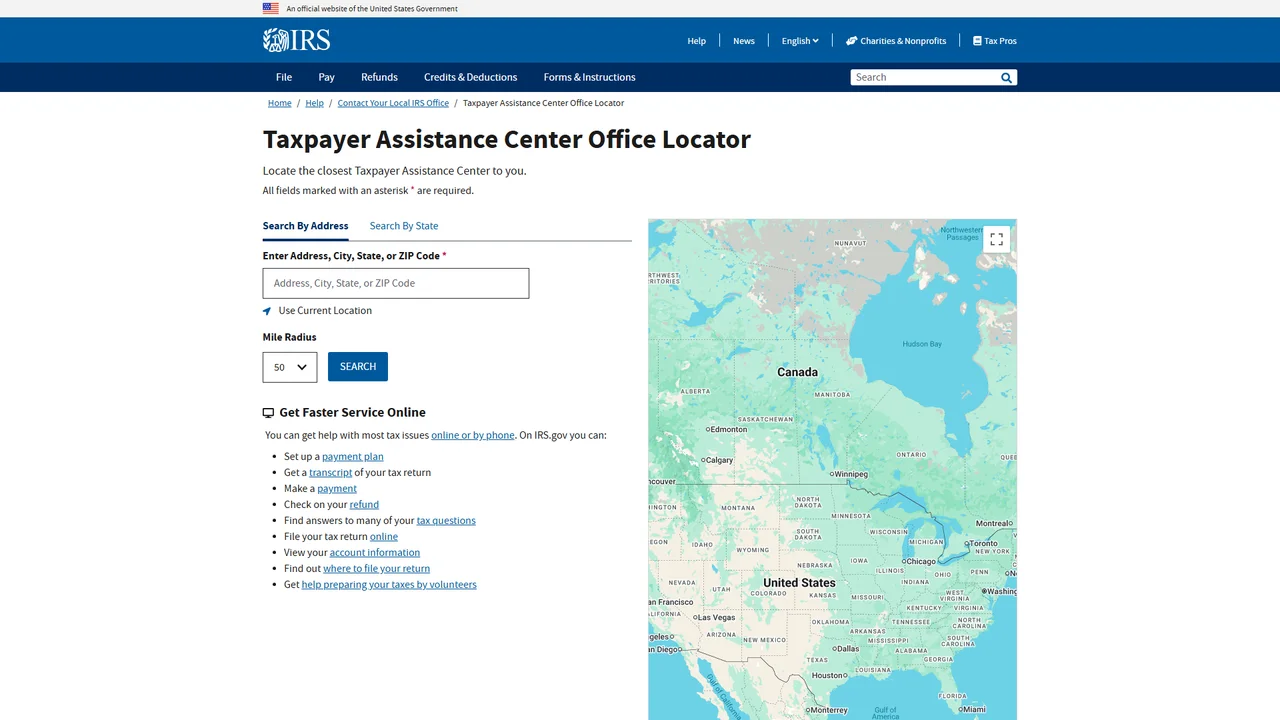
Task: Click the Charities & Nonprofits icon
Action: 851,41
